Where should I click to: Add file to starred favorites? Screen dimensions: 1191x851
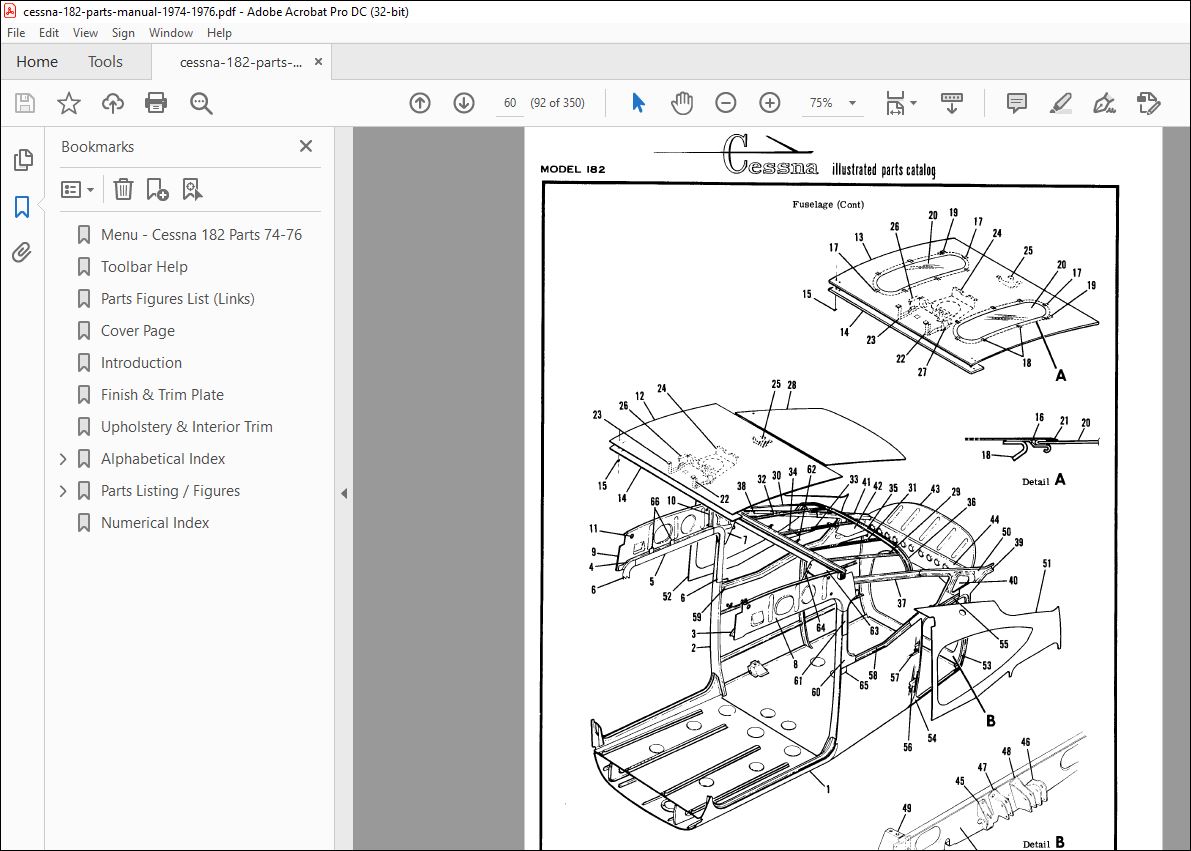tap(69, 103)
